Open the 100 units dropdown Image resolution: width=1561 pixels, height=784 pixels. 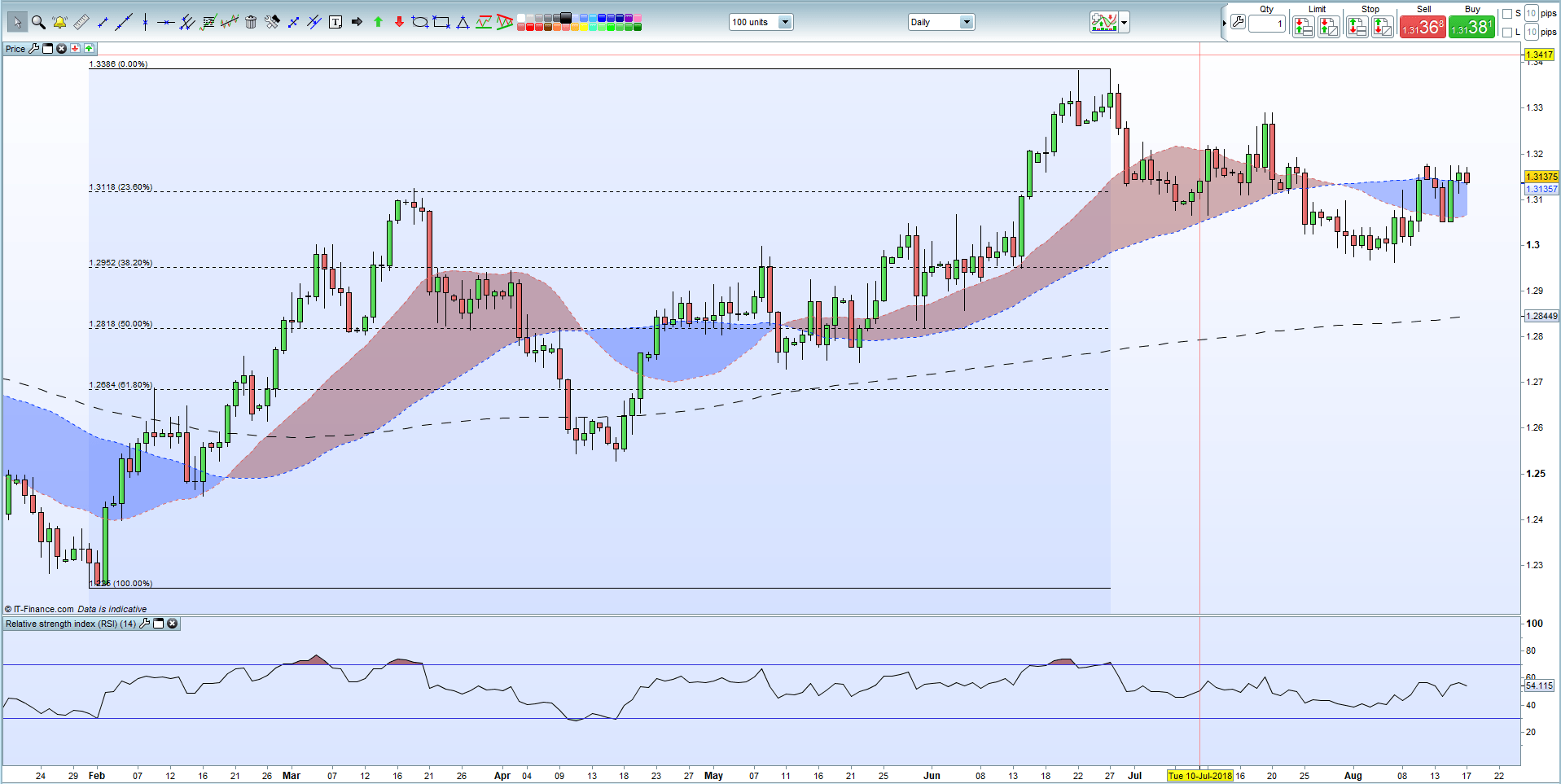point(761,22)
